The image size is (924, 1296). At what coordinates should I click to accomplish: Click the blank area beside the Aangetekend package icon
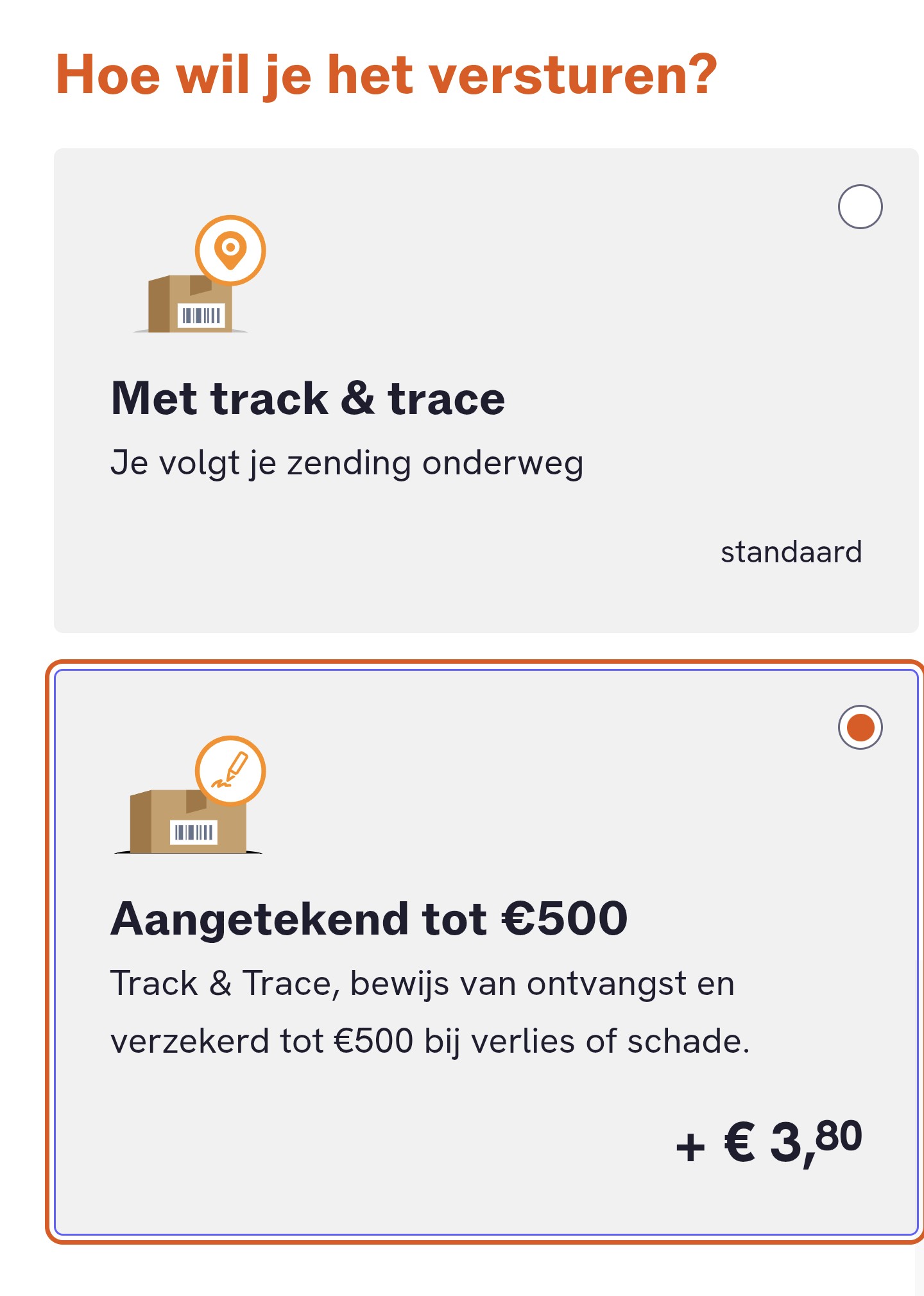pyautogui.click(x=513, y=802)
